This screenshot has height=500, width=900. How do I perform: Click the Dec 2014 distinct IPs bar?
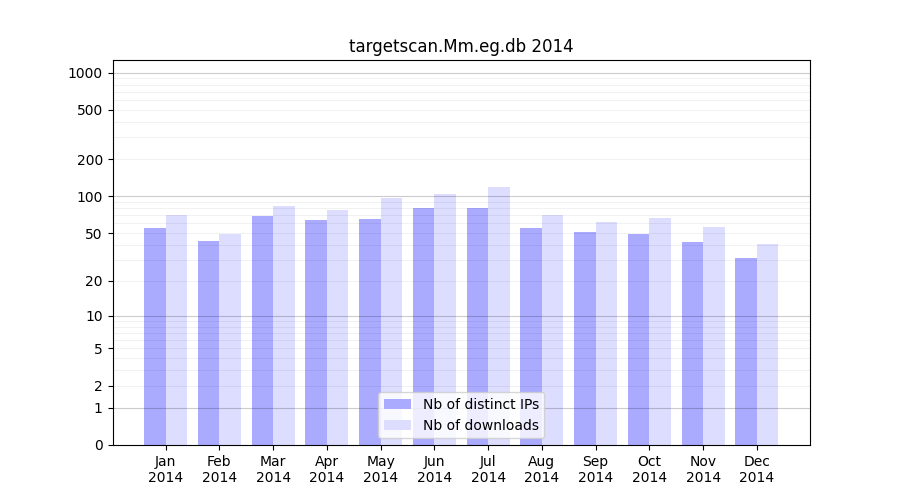click(x=746, y=350)
